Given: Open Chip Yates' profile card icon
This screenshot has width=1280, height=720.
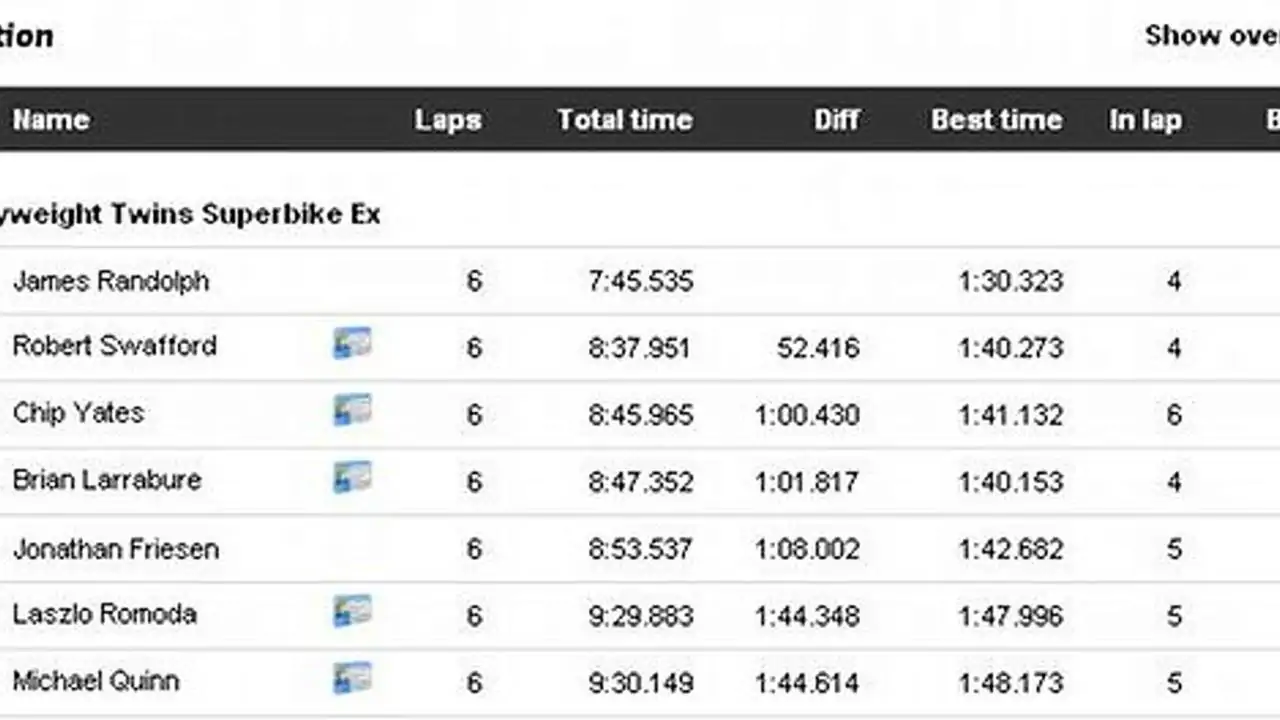Looking at the screenshot, I should tap(352, 410).
